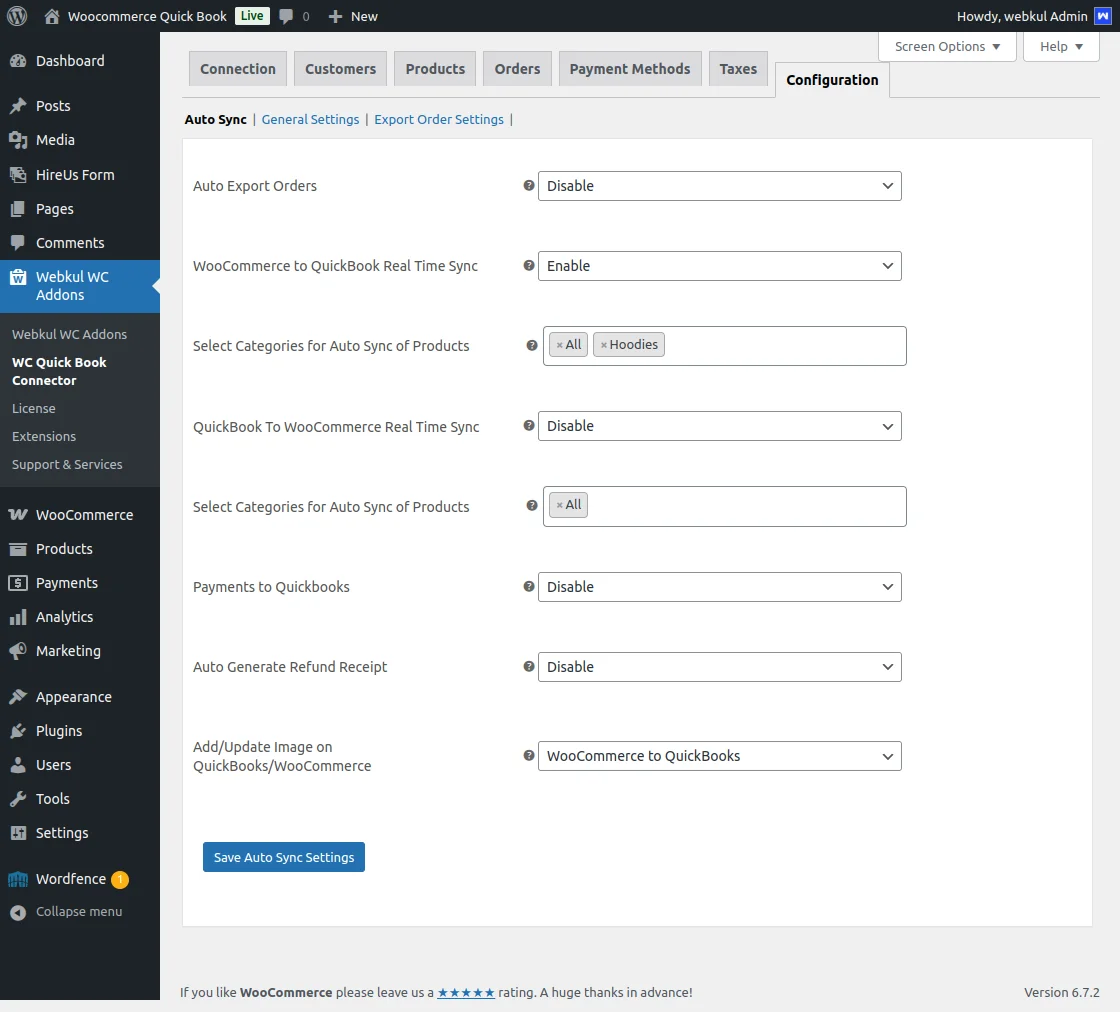Switch to the Payment Methods tab

630,69
